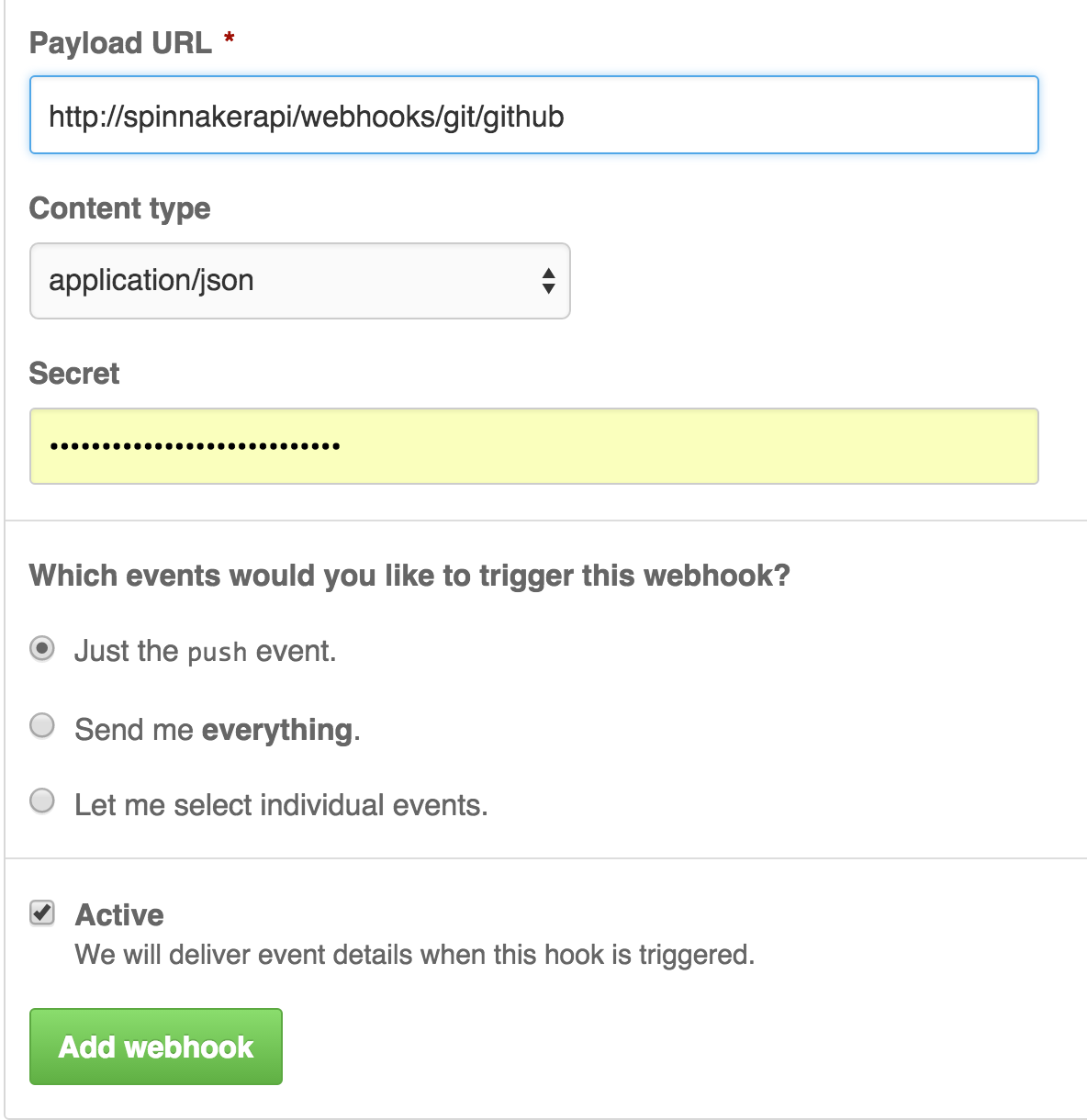Click 'Let me select individual events.' label text
The width and height of the screenshot is (1087, 1120).
281,805
